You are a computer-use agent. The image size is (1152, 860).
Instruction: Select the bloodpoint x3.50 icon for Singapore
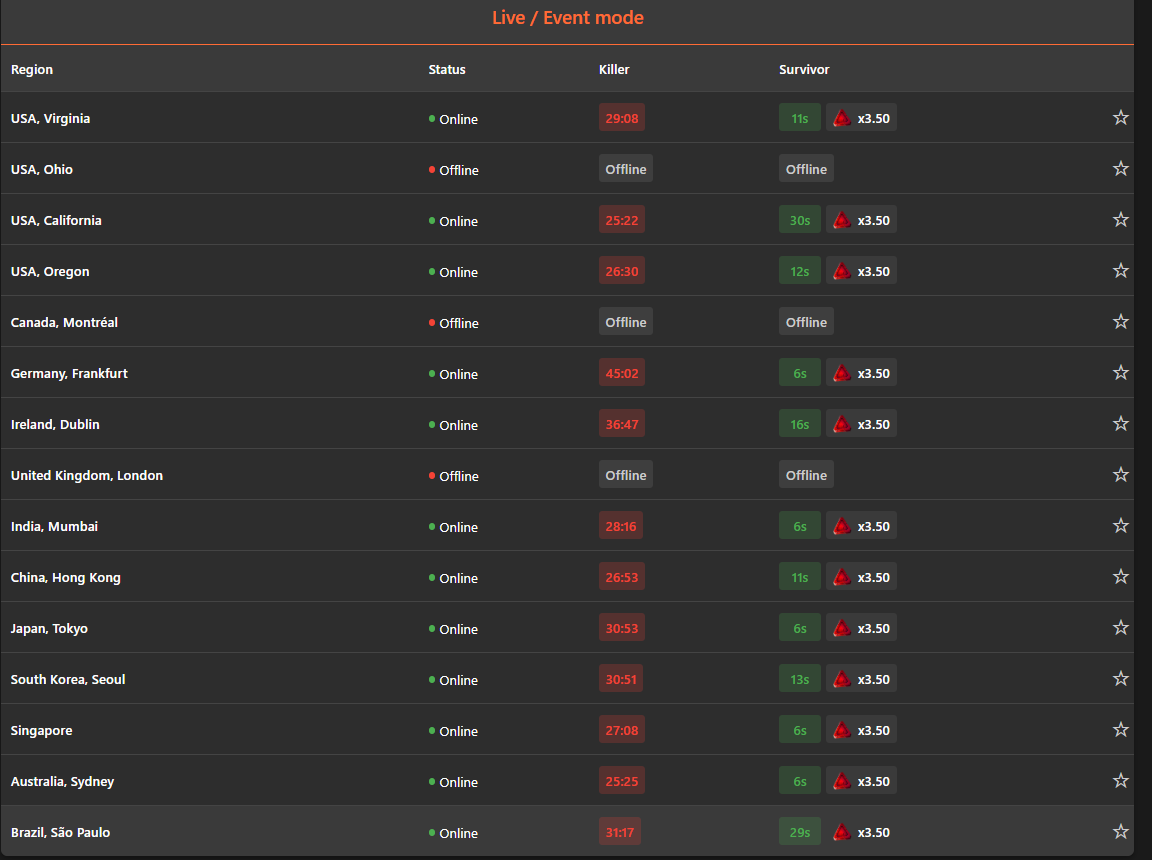(842, 730)
